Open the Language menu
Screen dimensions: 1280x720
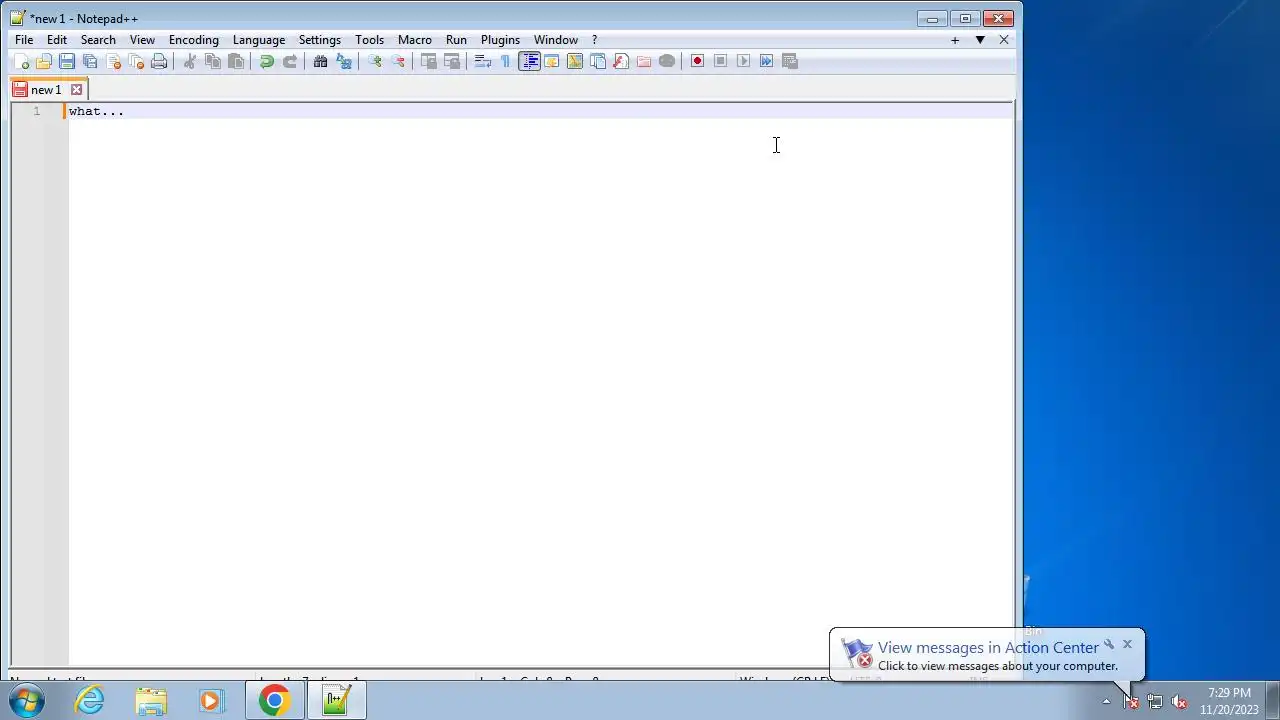click(x=259, y=40)
